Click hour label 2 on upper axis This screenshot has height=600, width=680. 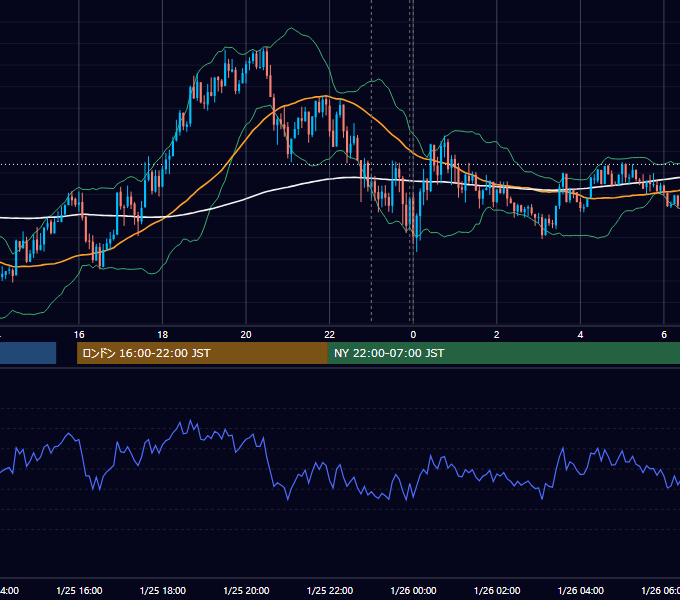coord(497,335)
